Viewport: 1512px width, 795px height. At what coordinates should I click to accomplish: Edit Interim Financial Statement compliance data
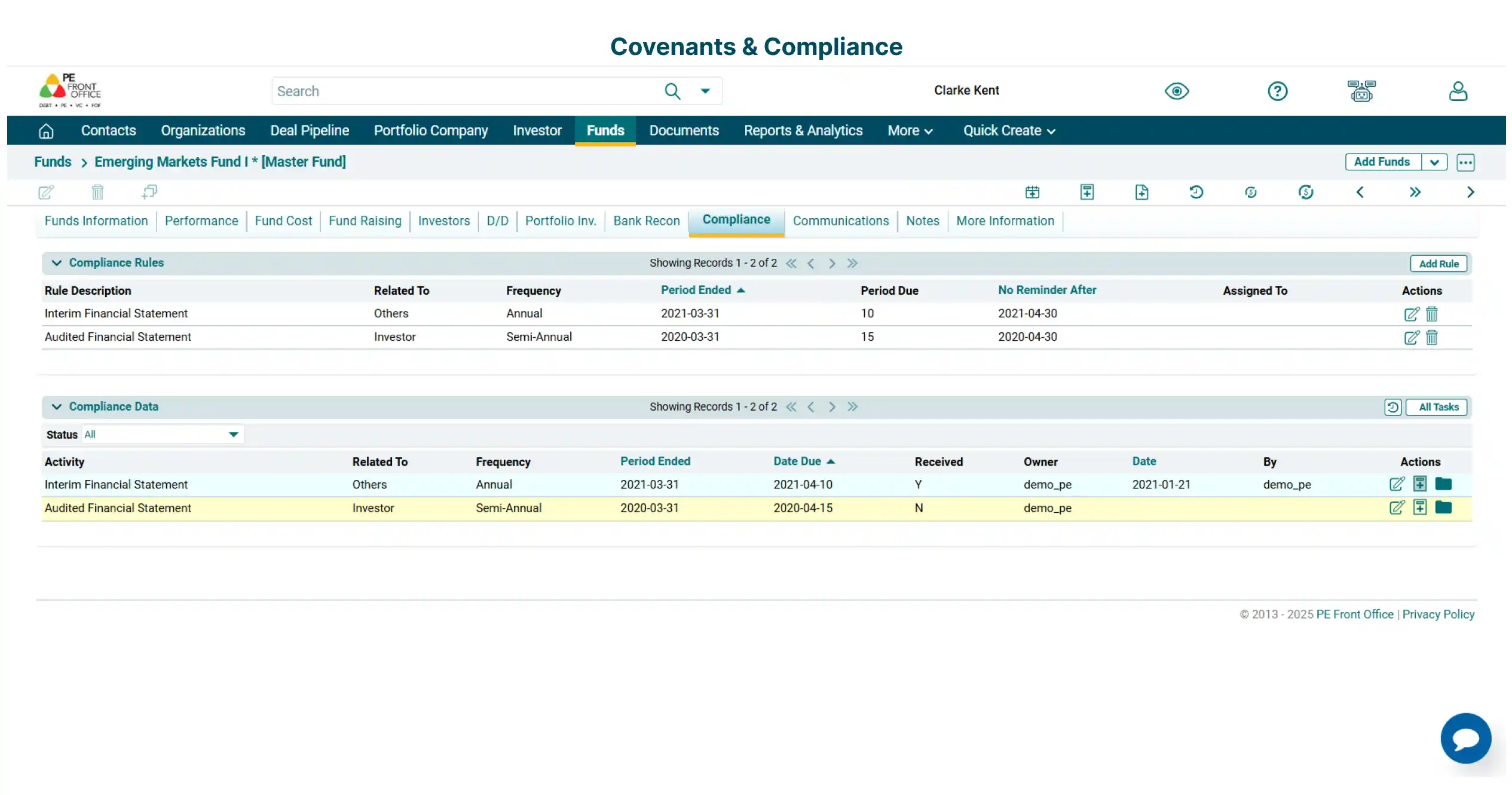pos(1397,484)
